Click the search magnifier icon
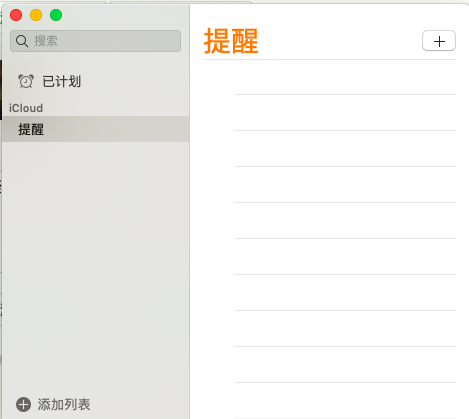 pyautogui.click(x=22, y=41)
